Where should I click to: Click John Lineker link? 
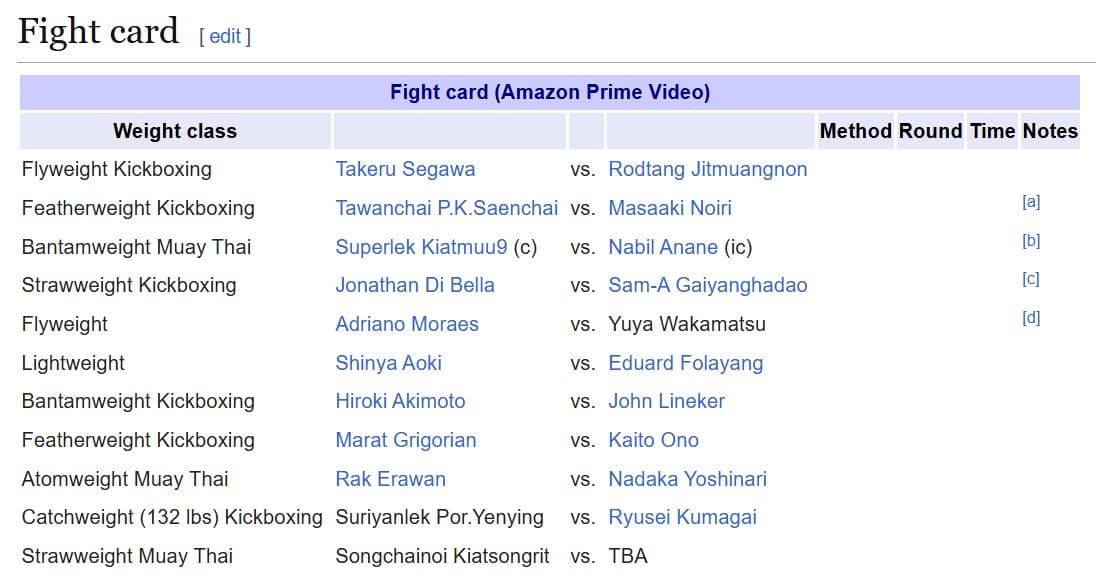click(666, 401)
